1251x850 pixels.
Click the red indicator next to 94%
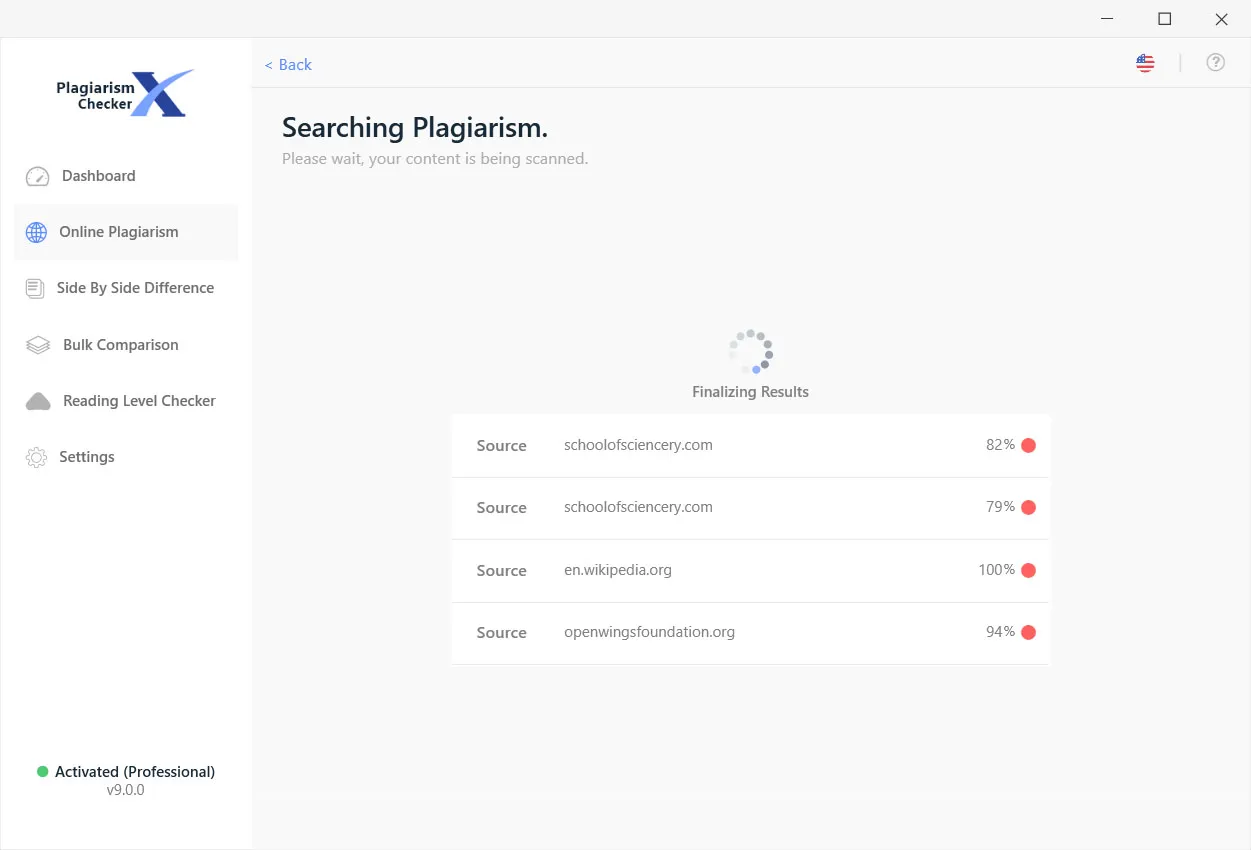pos(1029,632)
